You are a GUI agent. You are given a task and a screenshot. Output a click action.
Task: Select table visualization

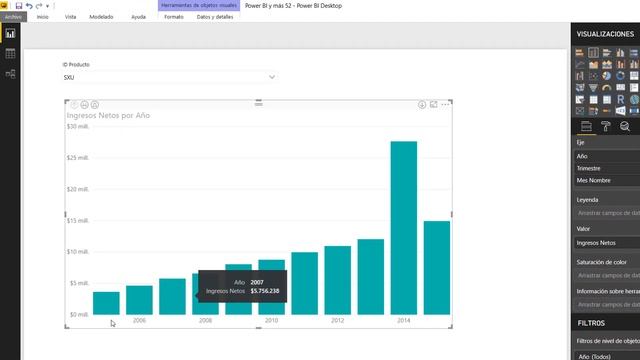coord(593,100)
